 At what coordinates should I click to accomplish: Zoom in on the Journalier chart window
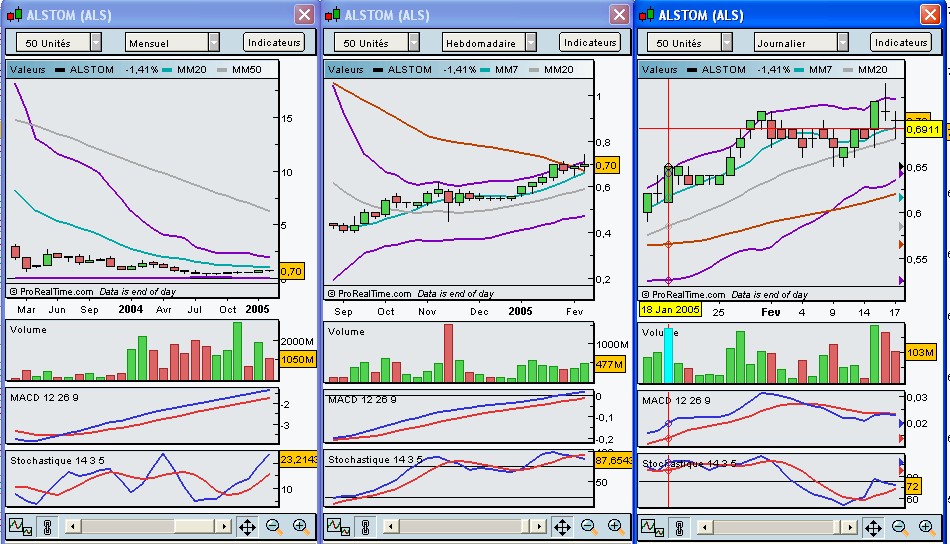[x=926, y=528]
